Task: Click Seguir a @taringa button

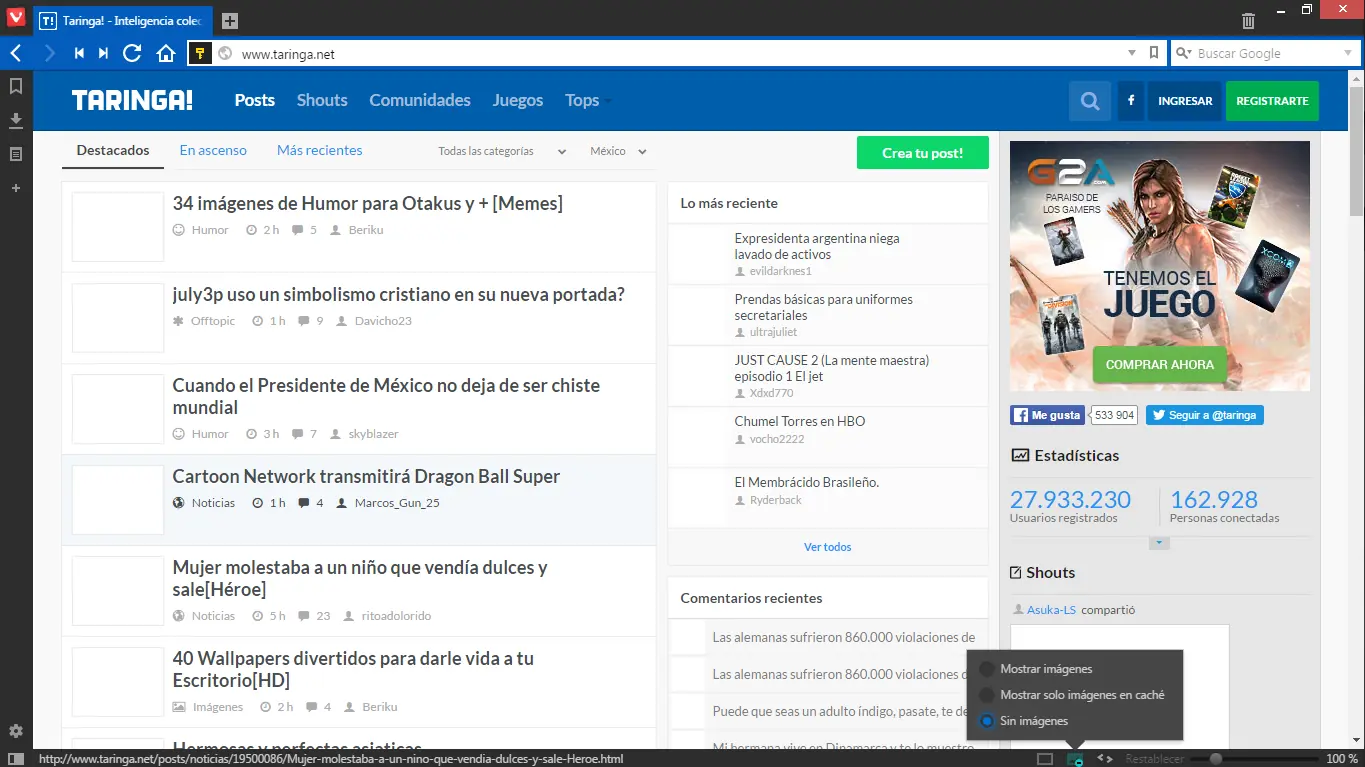Action: [x=1204, y=415]
